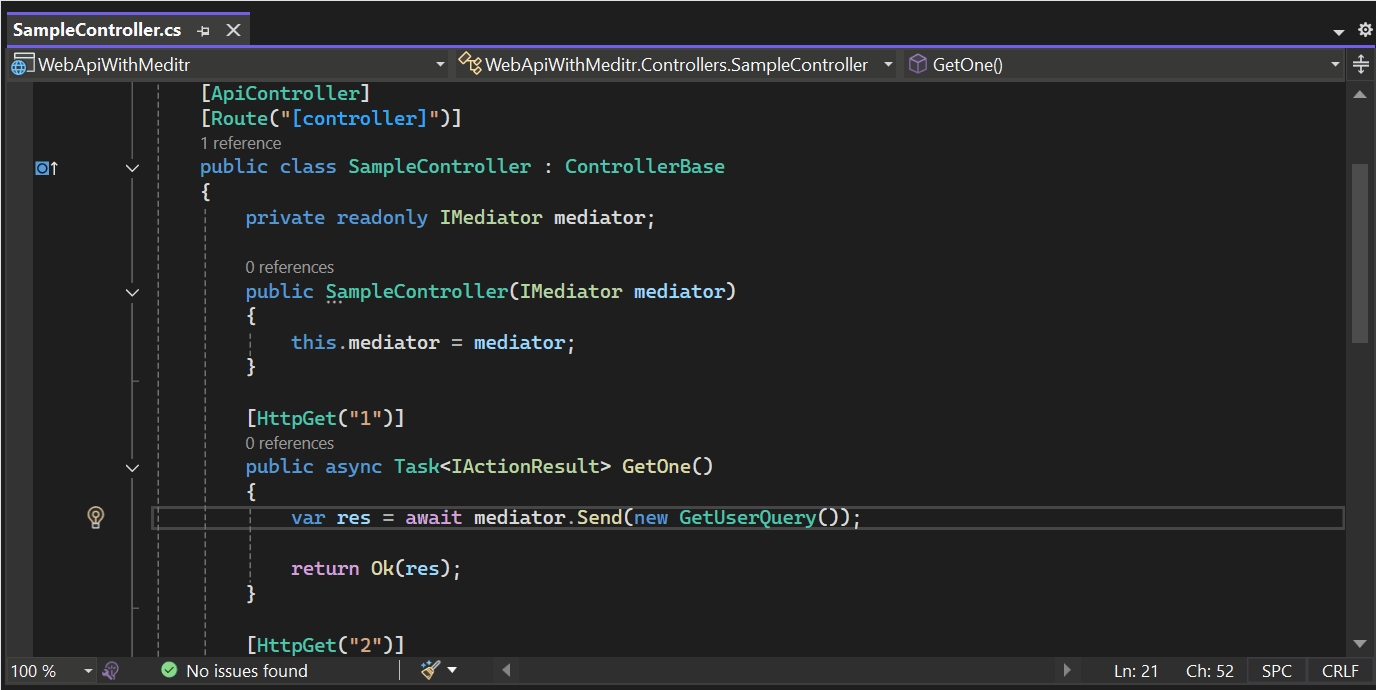Click the CRLF line ending indicator
1376x690 pixels.
pos(1340,671)
